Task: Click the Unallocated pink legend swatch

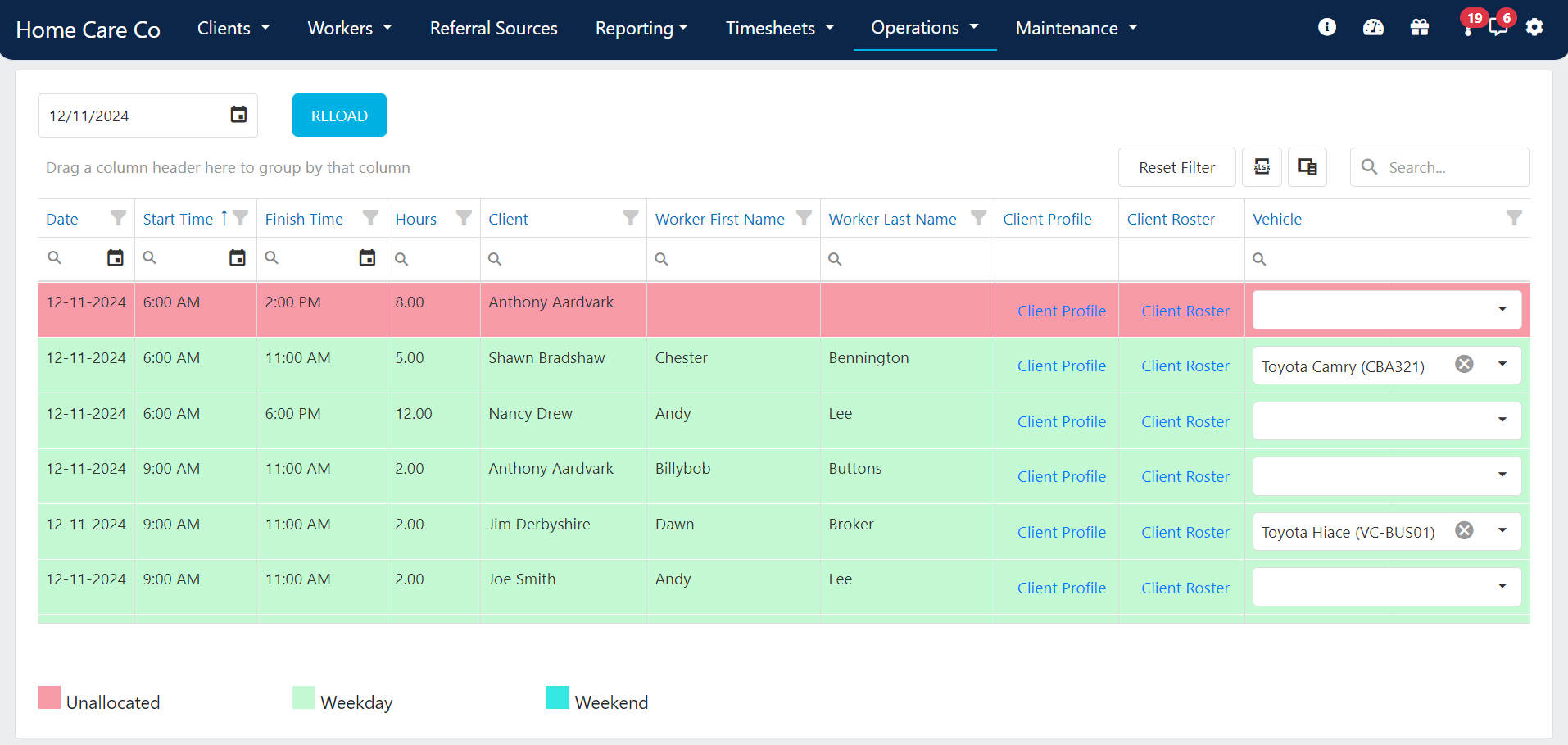Action: 49,697
